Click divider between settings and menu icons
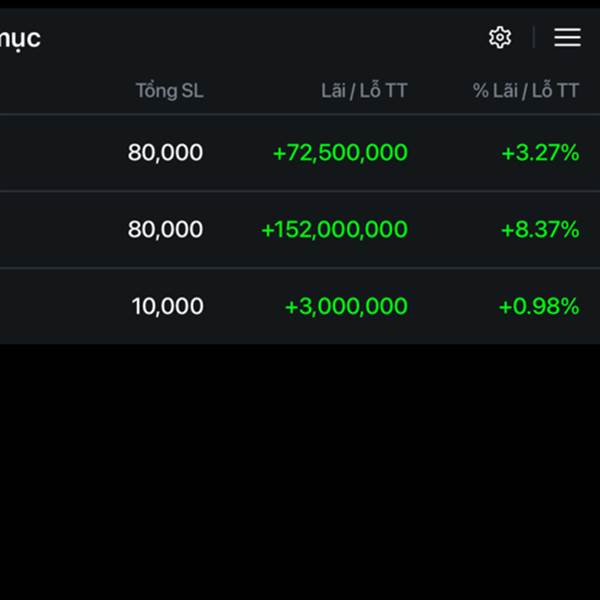This screenshot has height=600, width=600. (533, 38)
